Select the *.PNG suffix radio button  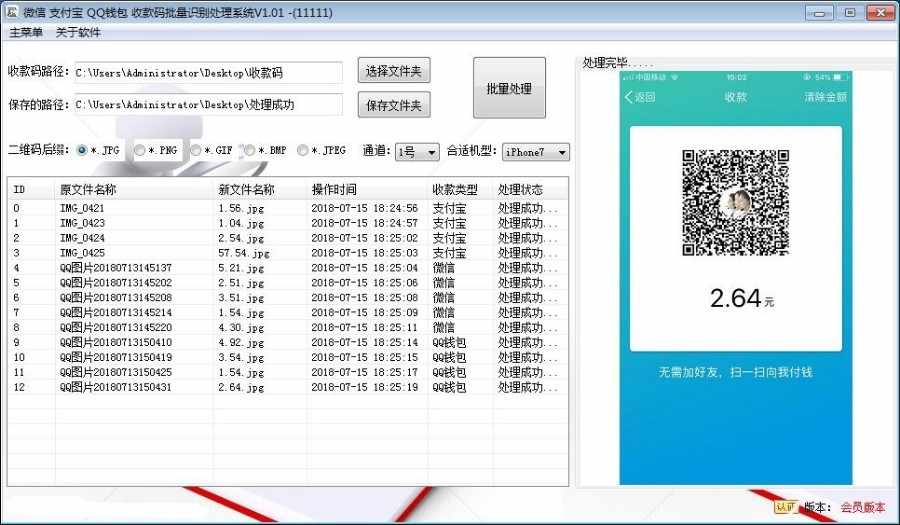click(139, 150)
